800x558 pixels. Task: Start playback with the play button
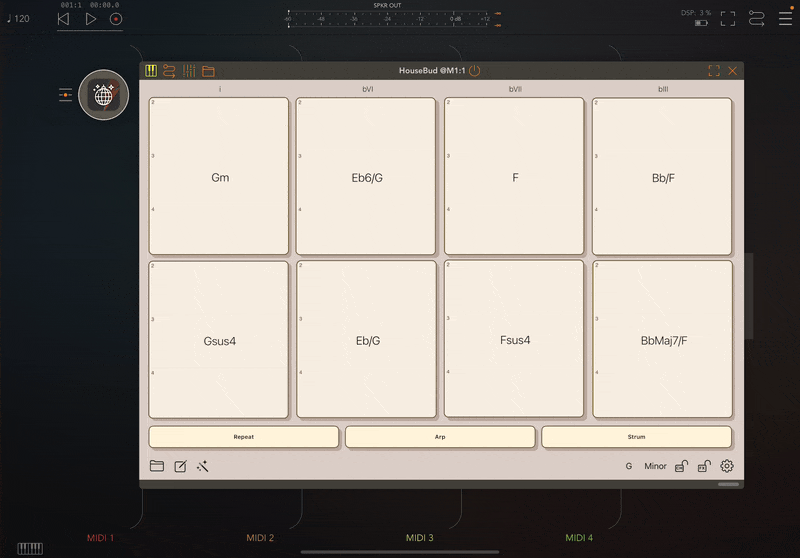[x=90, y=19]
